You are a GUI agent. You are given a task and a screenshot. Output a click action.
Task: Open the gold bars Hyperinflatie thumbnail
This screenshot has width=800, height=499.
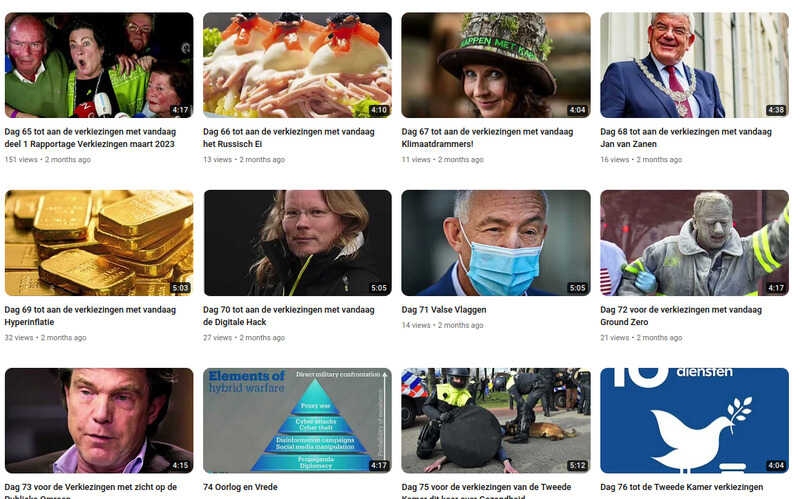tap(99, 243)
